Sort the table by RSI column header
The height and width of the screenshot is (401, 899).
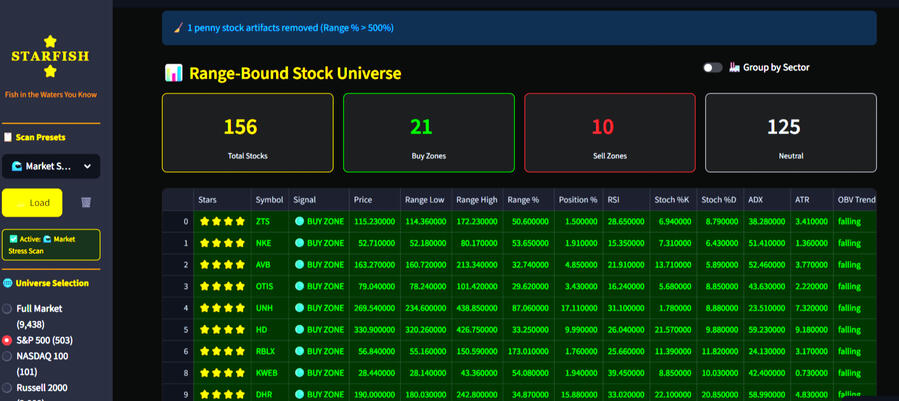pos(613,200)
